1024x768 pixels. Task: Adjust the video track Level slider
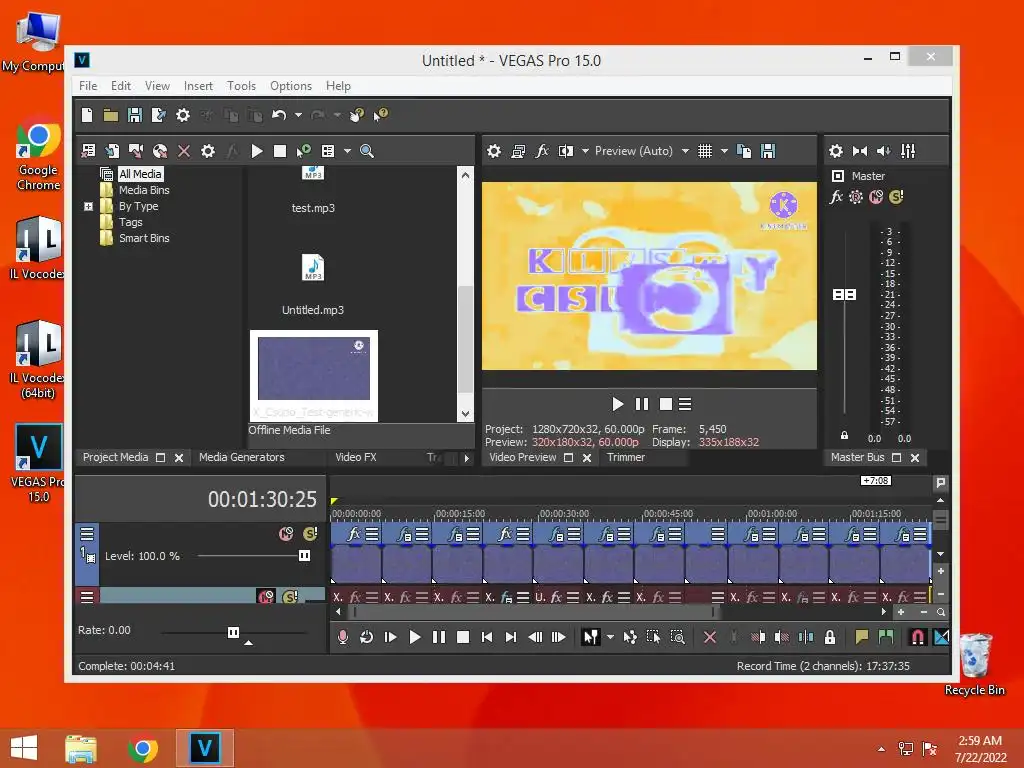[304, 556]
